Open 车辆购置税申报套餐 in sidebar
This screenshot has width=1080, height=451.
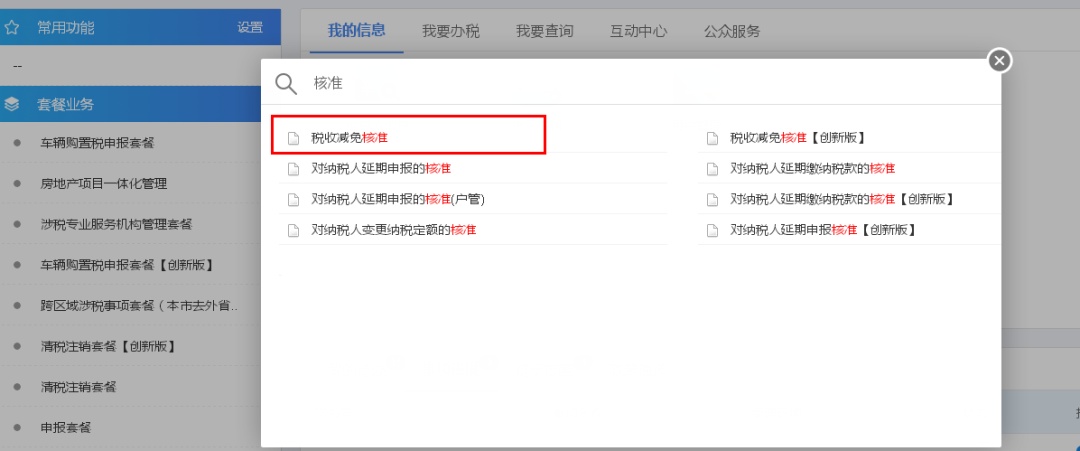[97, 143]
